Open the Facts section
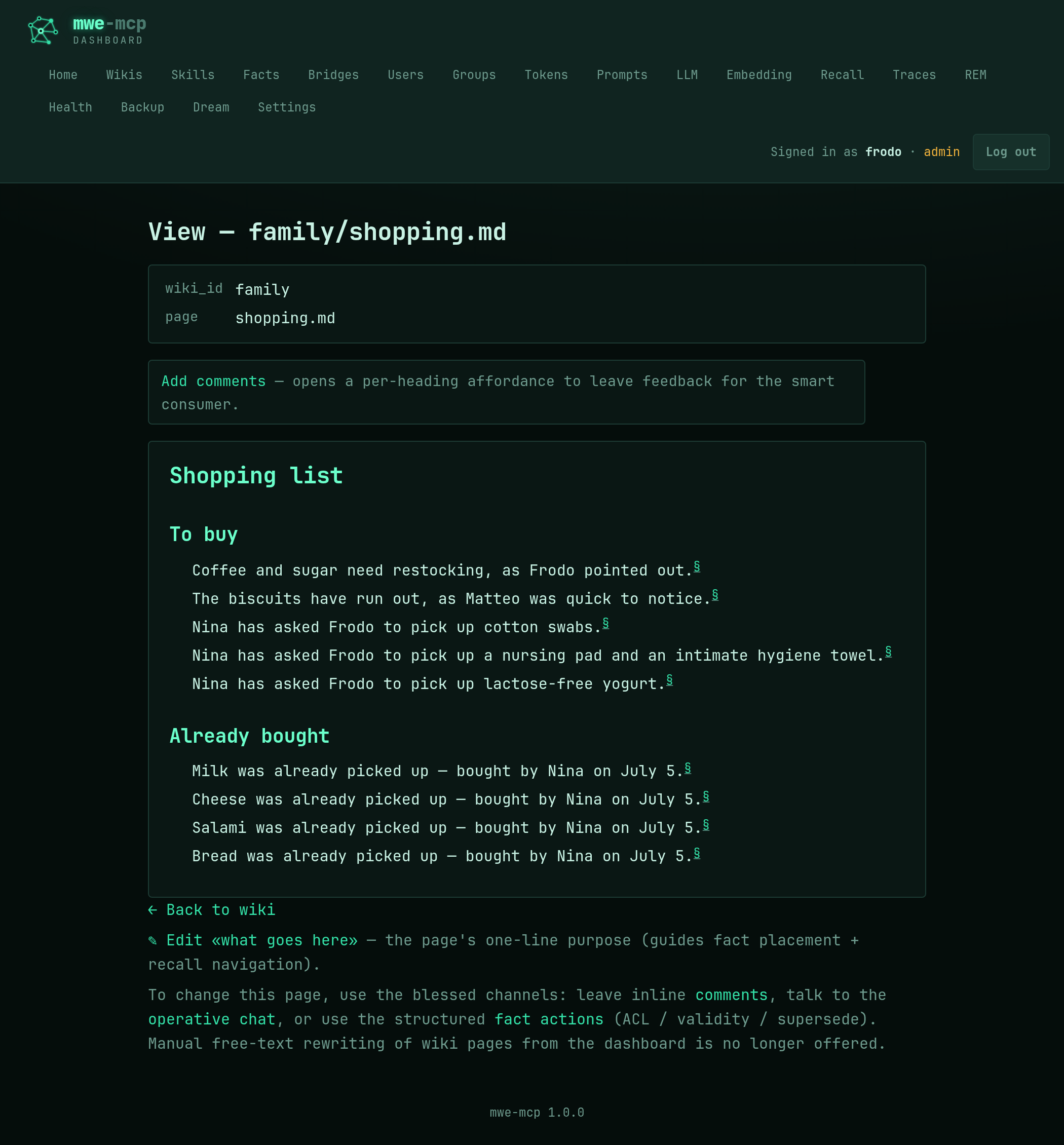Screen dimensions: 1064x1145 click(x=261, y=75)
